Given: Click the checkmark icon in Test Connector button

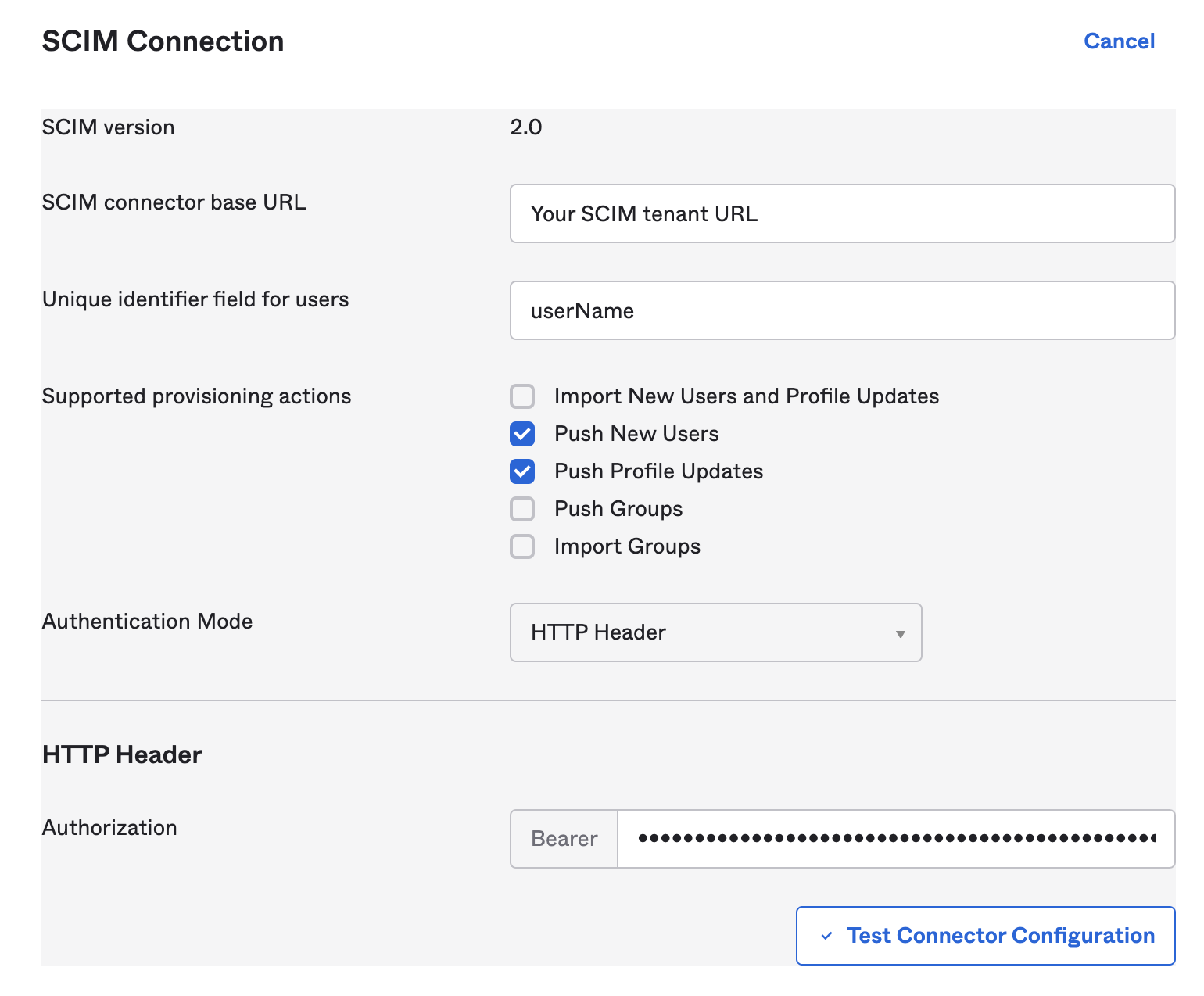Looking at the screenshot, I should [826, 936].
